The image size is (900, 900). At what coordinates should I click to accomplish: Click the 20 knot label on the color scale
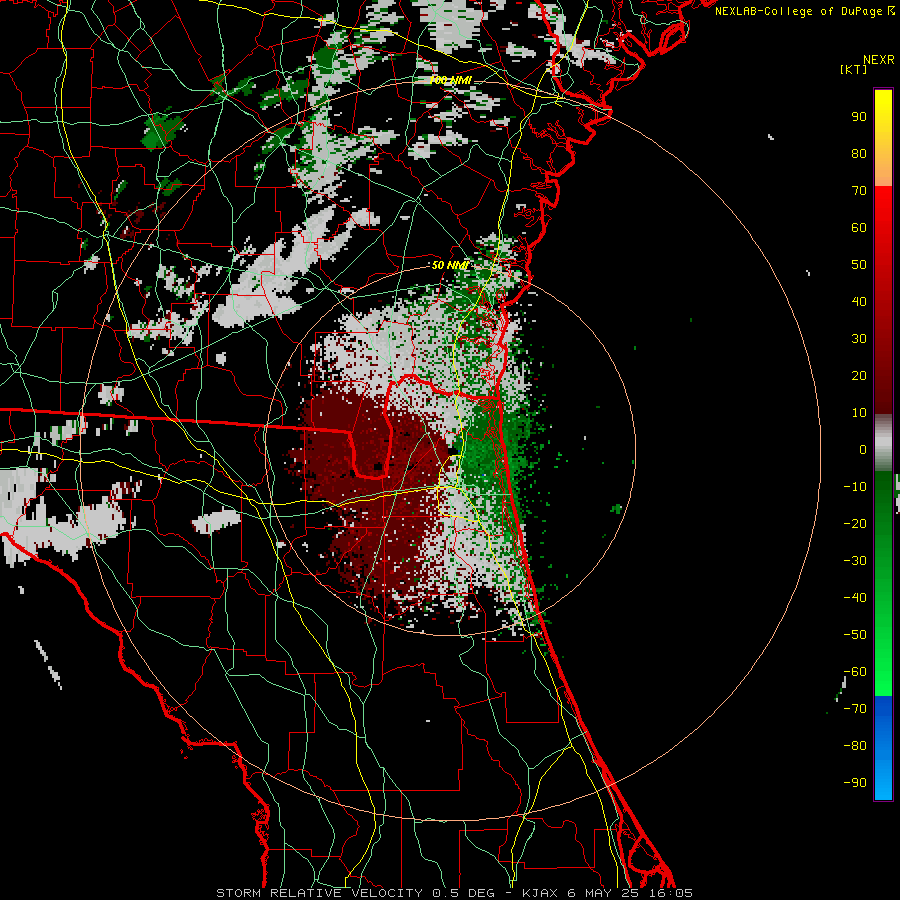pyautogui.click(x=859, y=376)
